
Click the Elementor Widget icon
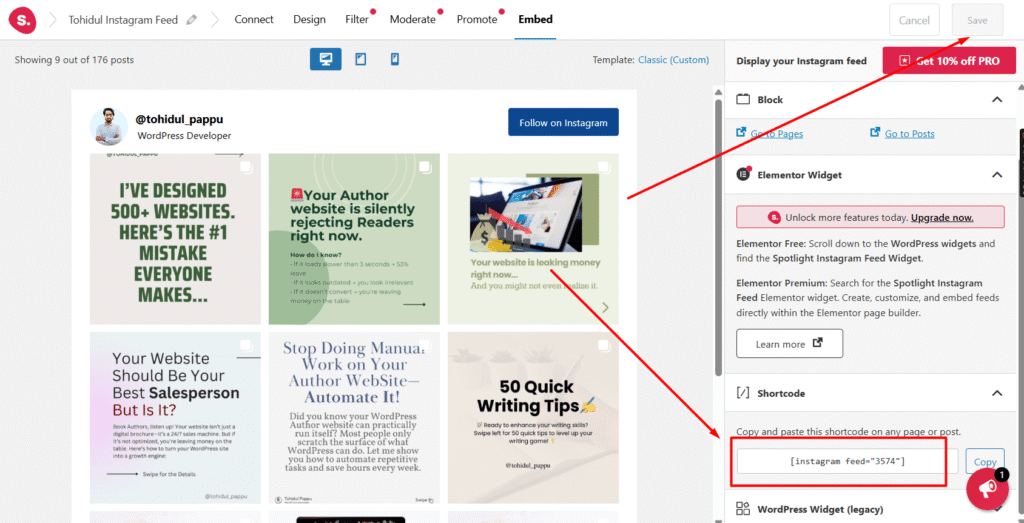tap(743, 174)
